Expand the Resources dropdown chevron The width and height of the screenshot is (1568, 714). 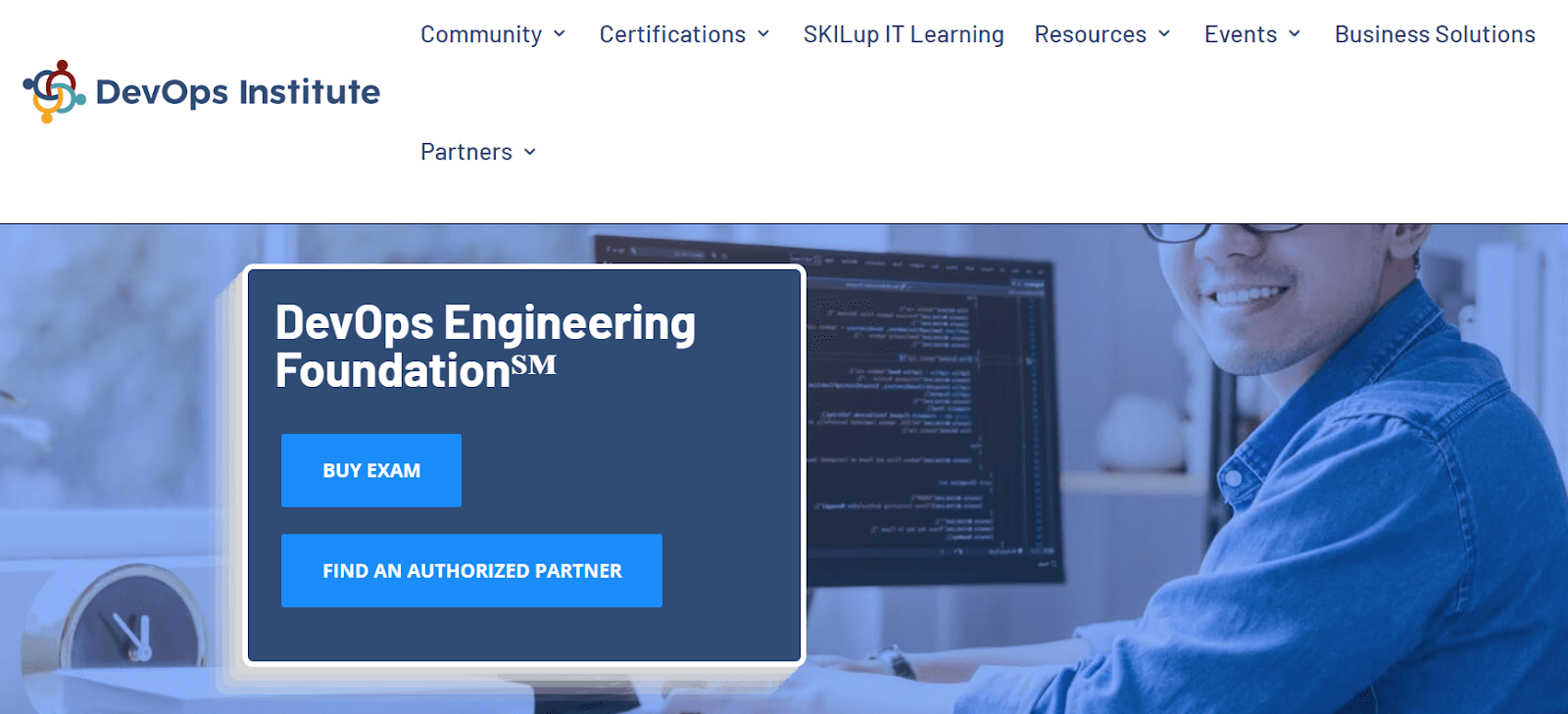click(x=1164, y=34)
